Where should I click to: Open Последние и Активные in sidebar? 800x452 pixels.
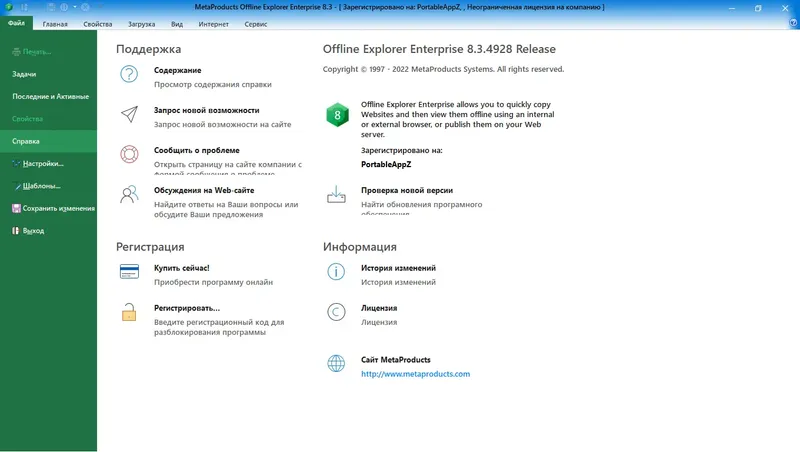48,96
